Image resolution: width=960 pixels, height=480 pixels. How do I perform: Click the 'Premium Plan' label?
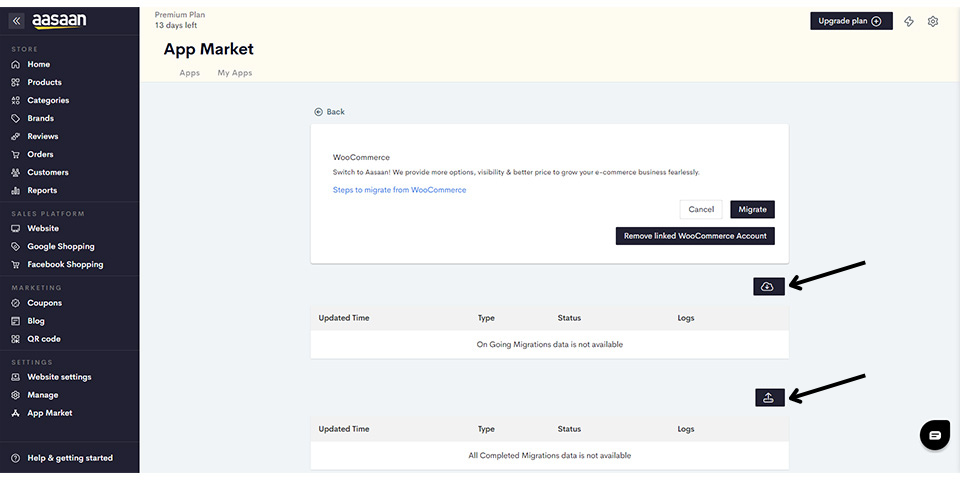click(x=180, y=15)
